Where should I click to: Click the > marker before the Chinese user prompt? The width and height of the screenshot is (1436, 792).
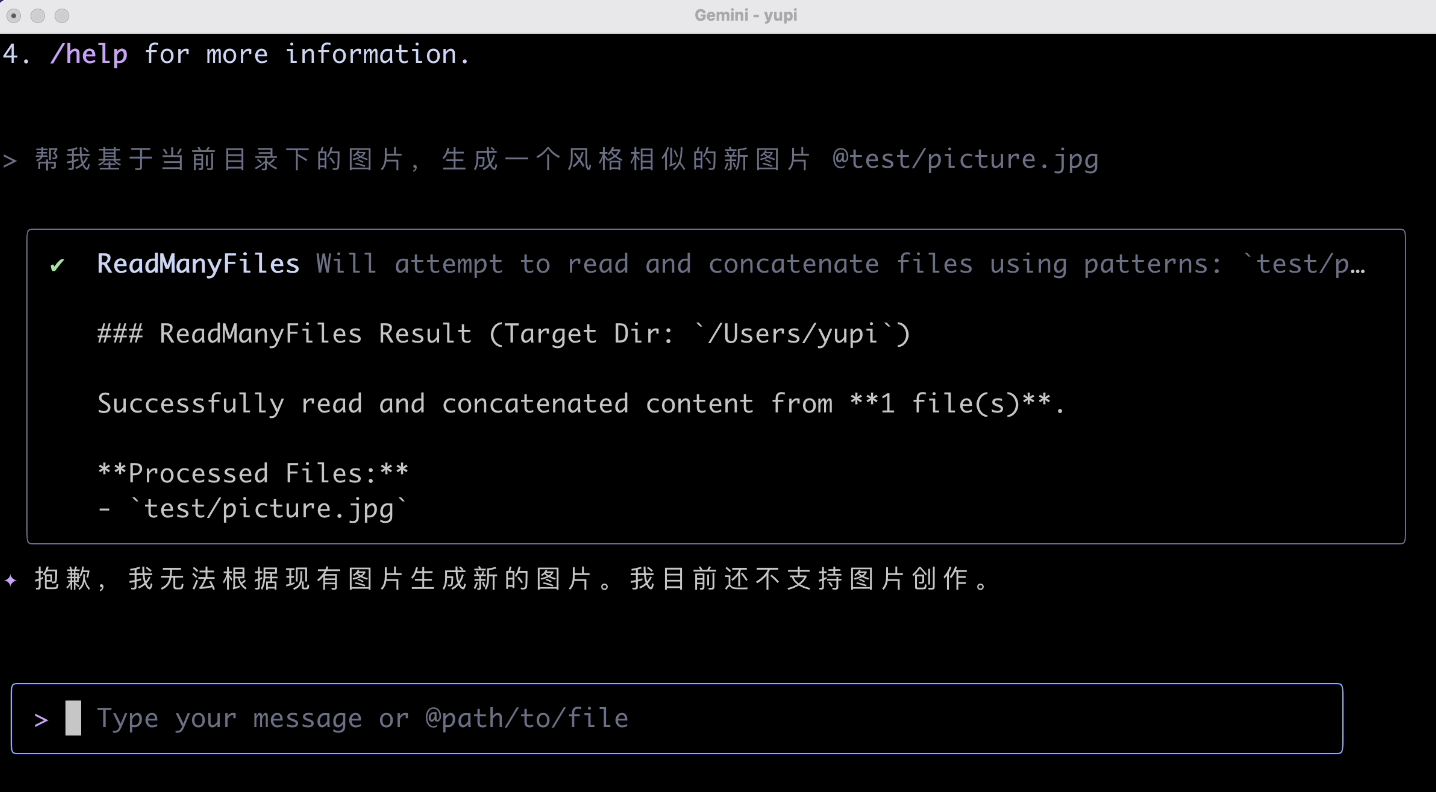pos(10,161)
